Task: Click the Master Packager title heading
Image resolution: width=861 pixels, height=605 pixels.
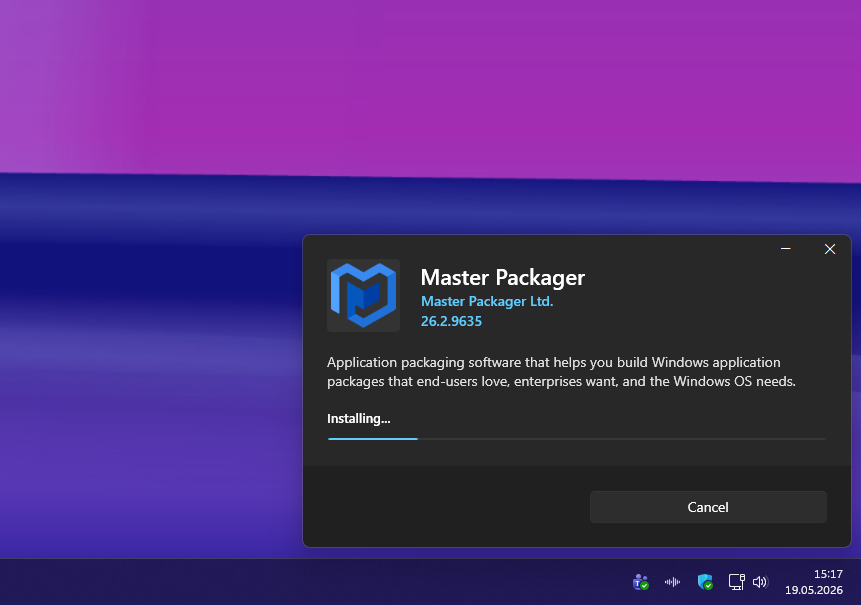Action: tap(502, 277)
